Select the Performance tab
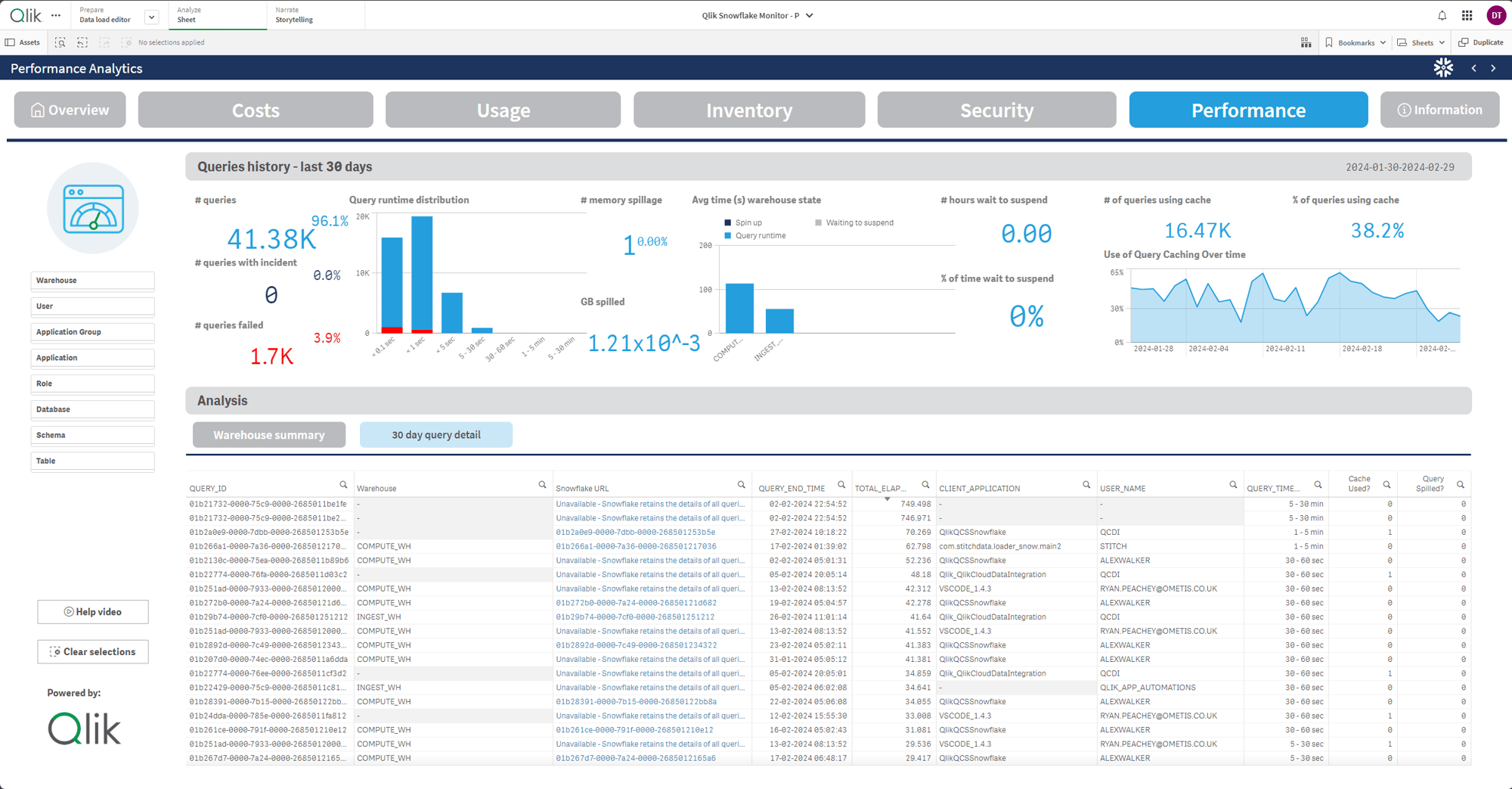 point(1248,110)
